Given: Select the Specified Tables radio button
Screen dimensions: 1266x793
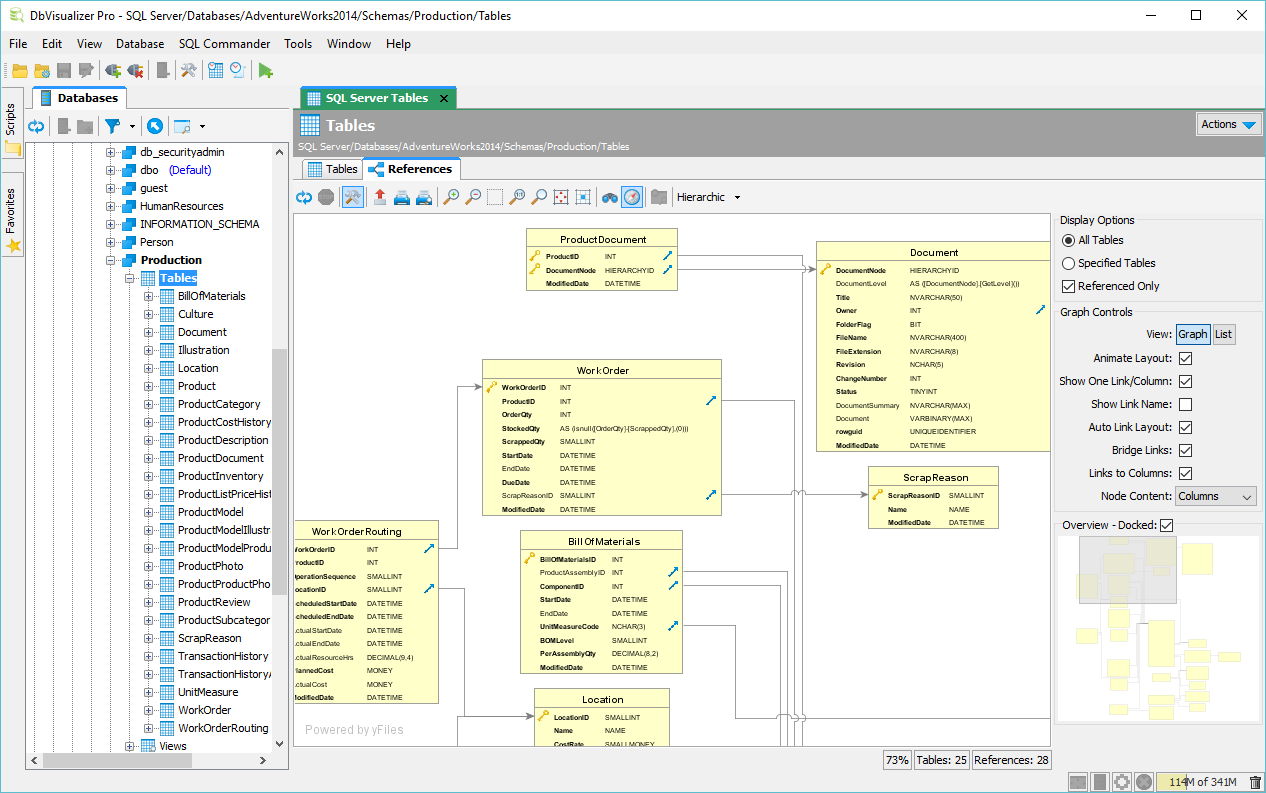Looking at the screenshot, I should [1069, 263].
